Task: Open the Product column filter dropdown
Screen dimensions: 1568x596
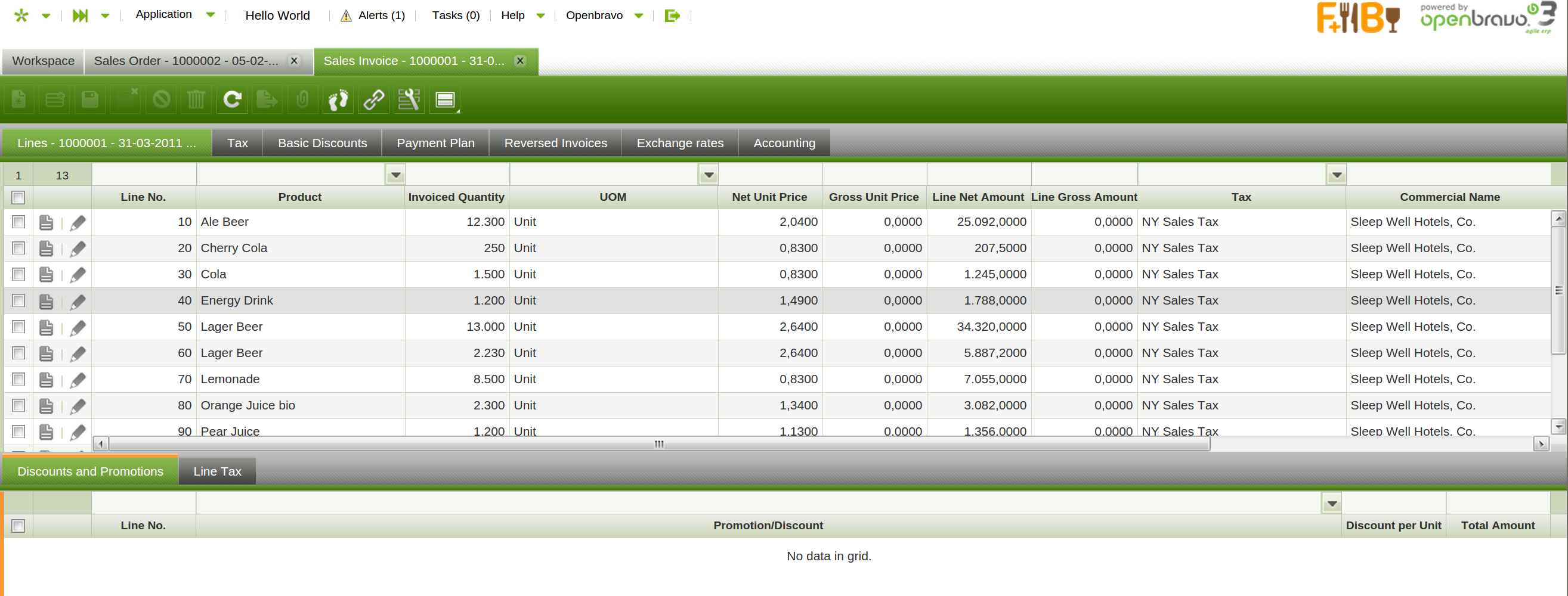Action: coord(395,175)
